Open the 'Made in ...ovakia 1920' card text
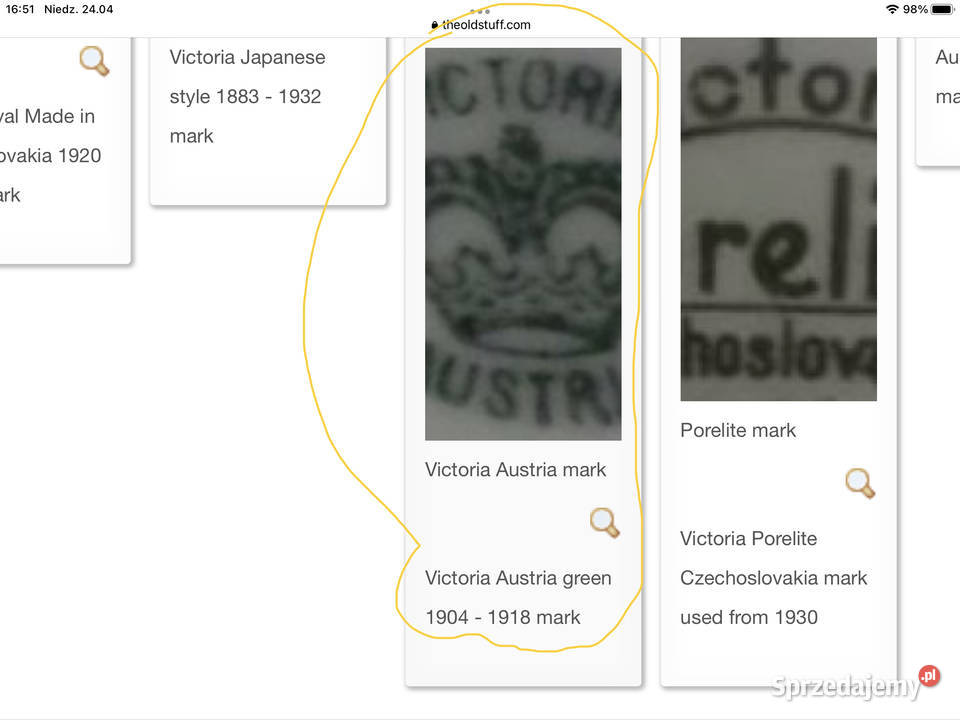This screenshot has width=960, height=720. point(50,156)
